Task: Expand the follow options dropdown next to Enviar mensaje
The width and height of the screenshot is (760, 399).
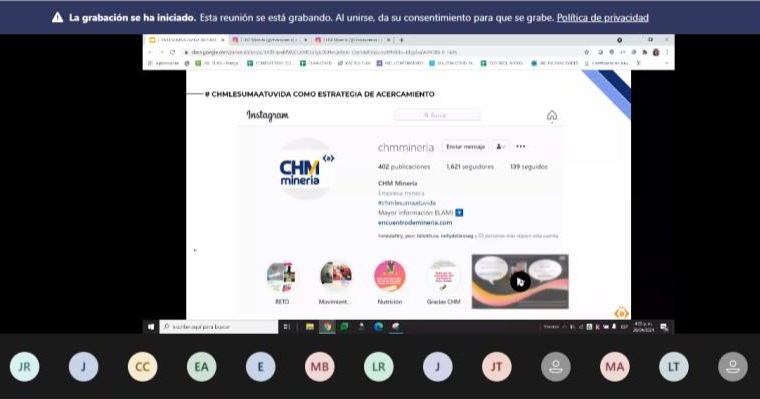Action: tap(501, 146)
